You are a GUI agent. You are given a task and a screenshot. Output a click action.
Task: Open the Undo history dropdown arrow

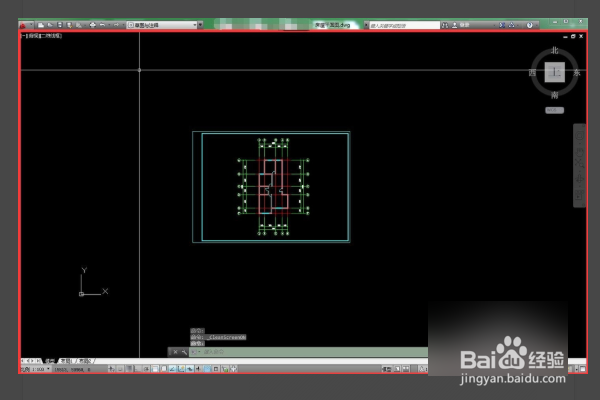(109, 25)
